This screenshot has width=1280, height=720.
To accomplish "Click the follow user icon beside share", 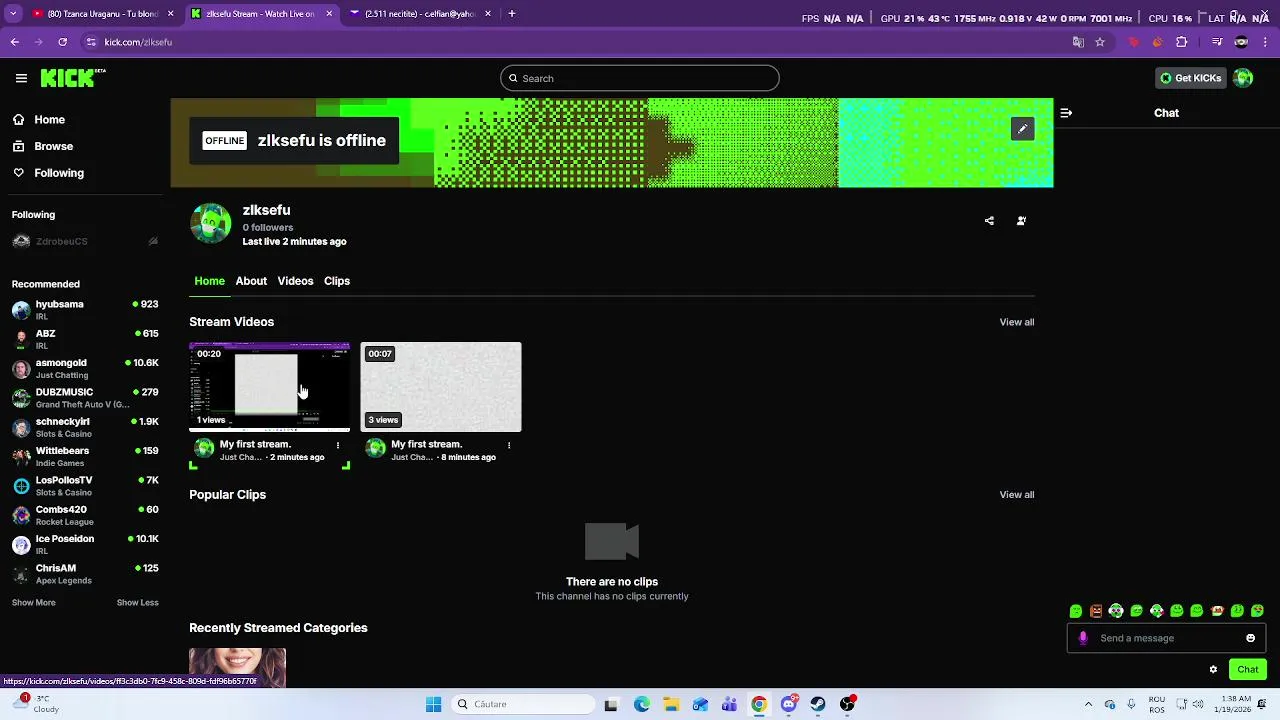I will click(x=1021, y=221).
